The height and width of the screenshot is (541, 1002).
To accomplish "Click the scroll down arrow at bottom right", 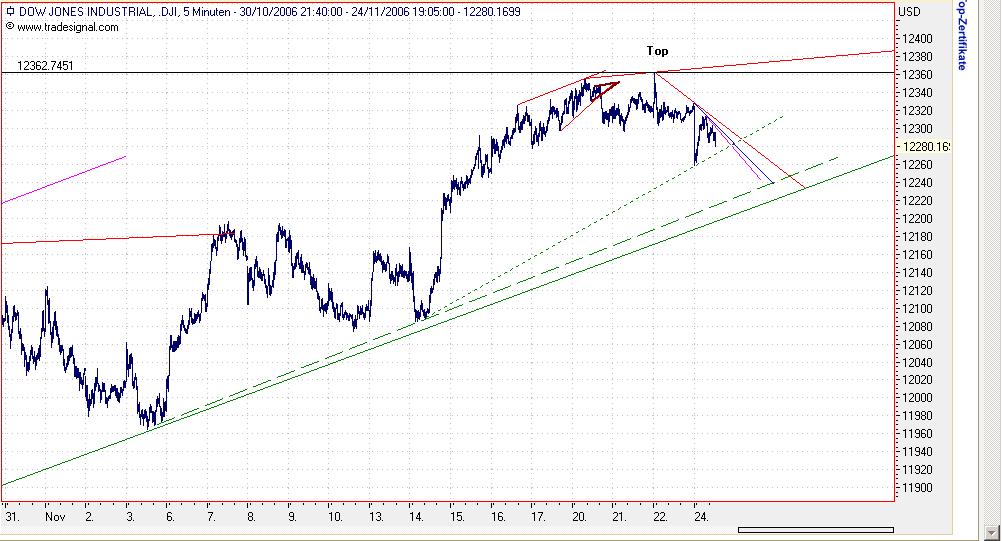I will click(x=992, y=532).
